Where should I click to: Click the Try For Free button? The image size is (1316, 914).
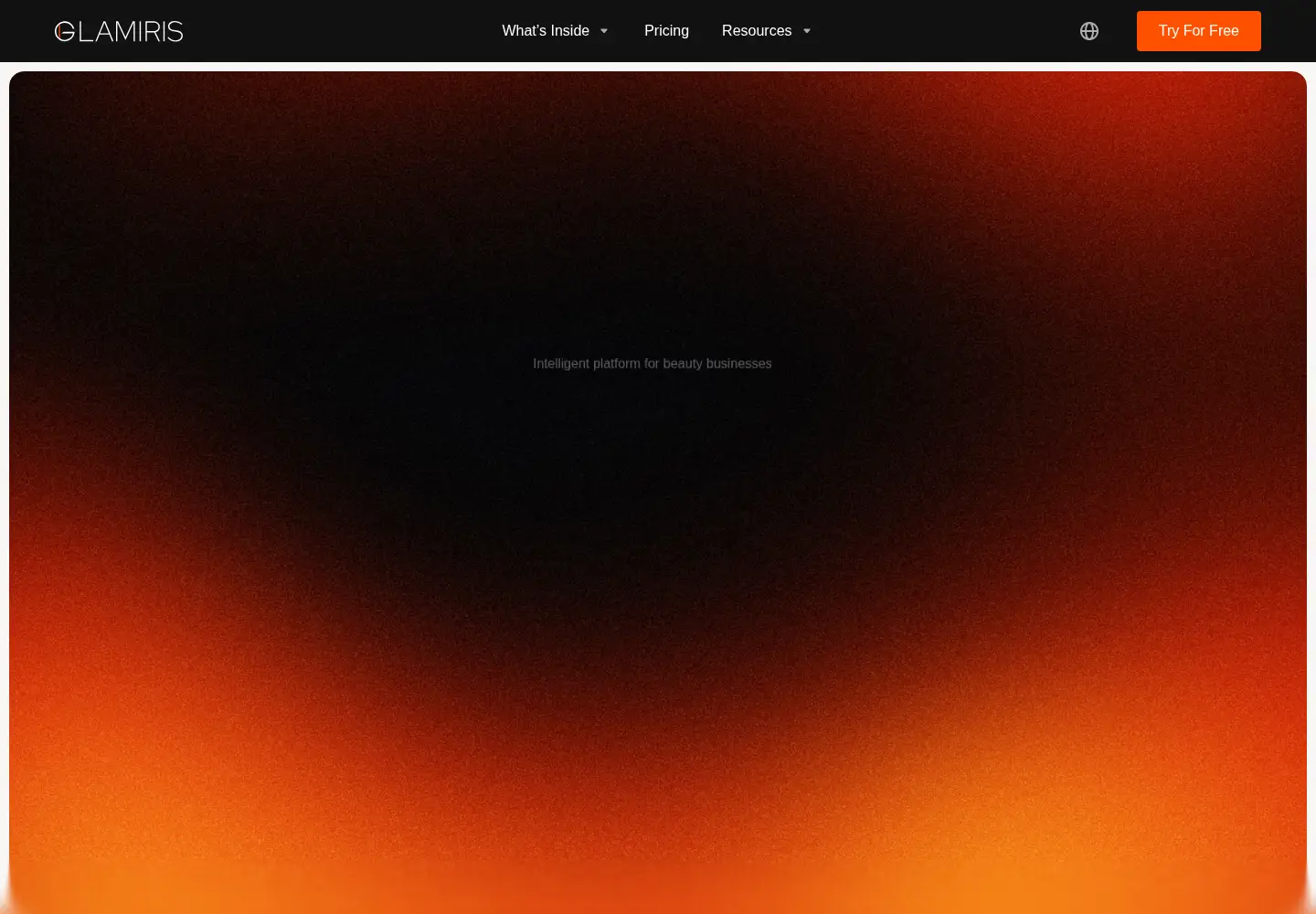coord(1199,31)
